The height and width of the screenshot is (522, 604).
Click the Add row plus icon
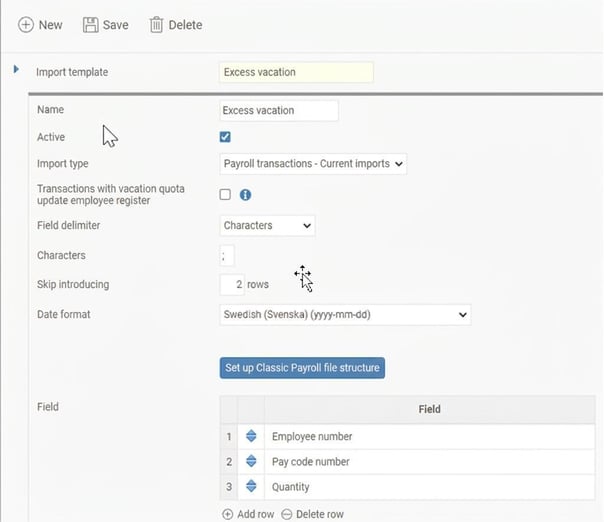[228, 514]
